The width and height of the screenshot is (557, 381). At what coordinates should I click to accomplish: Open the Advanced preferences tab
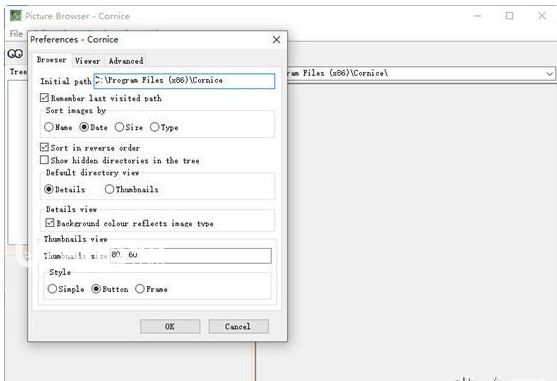[x=126, y=61]
